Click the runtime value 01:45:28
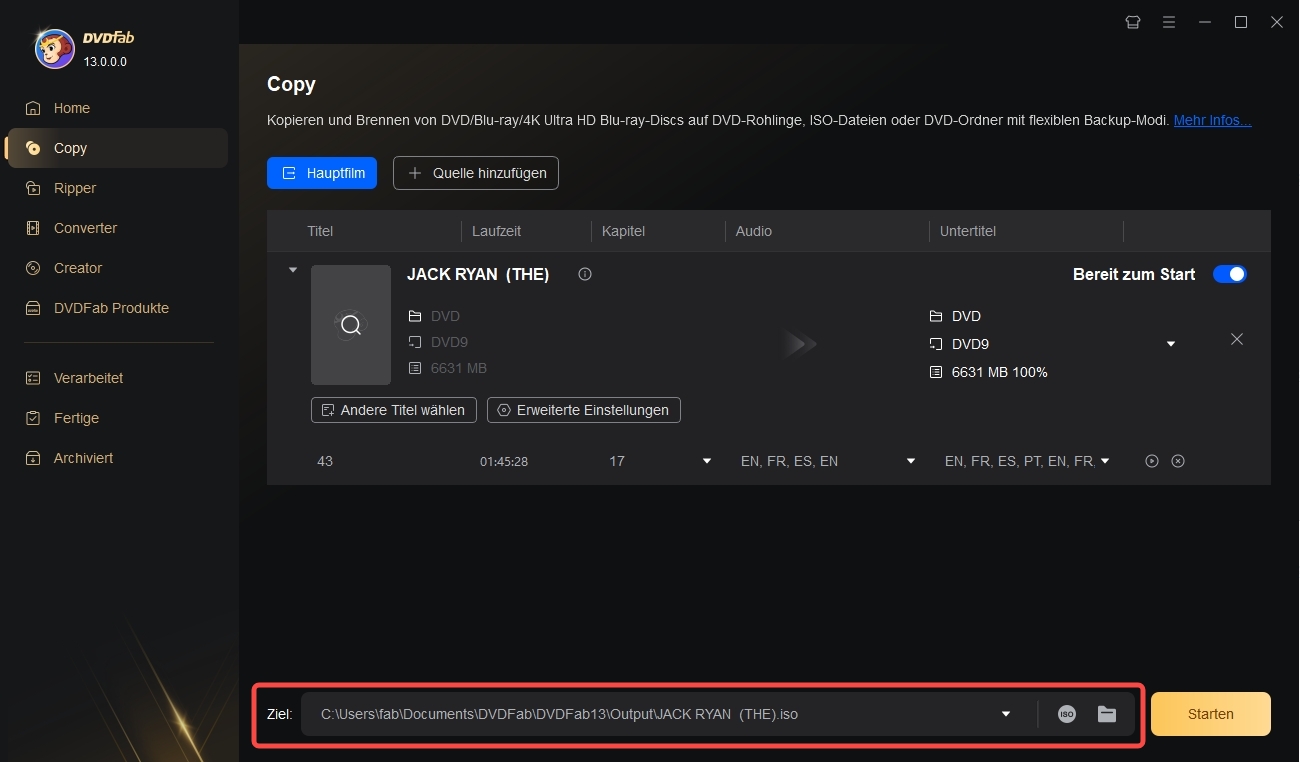 coord(504,461)
